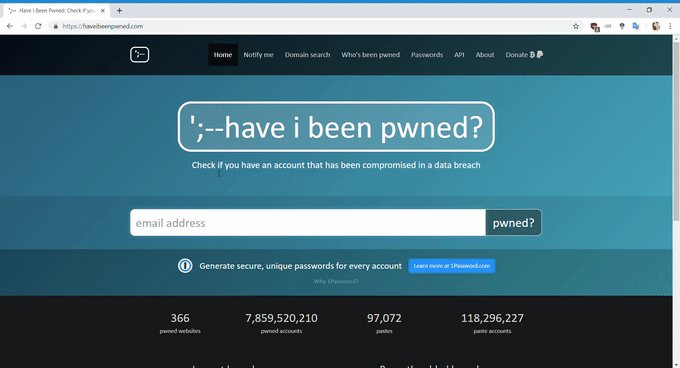Image resolution: width=680 pixels, height=368 pixels.
Task: Bookmark this page with the star icon
Action: [x=576, y=26]
